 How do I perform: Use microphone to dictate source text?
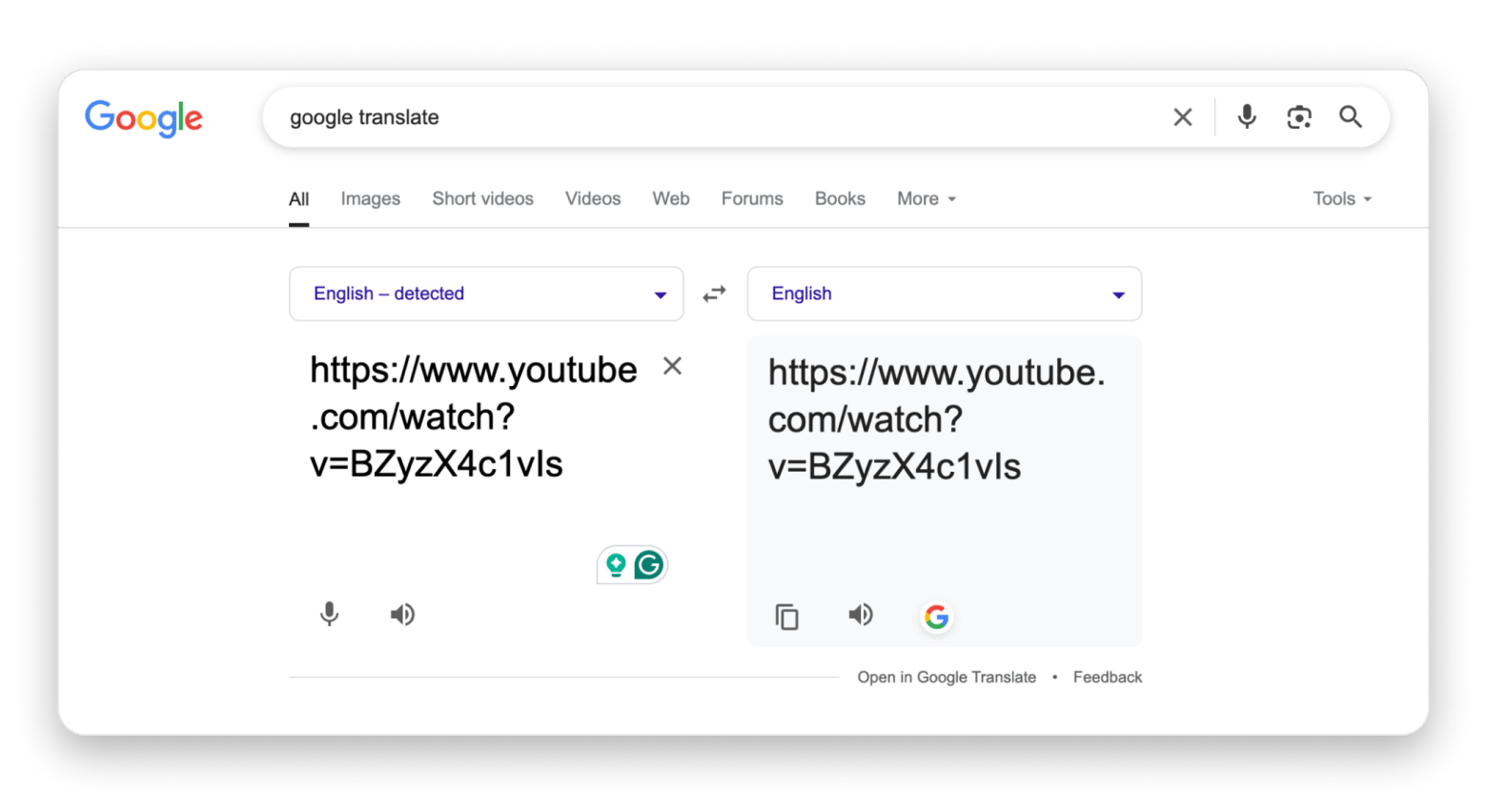(x=330, y=615)
